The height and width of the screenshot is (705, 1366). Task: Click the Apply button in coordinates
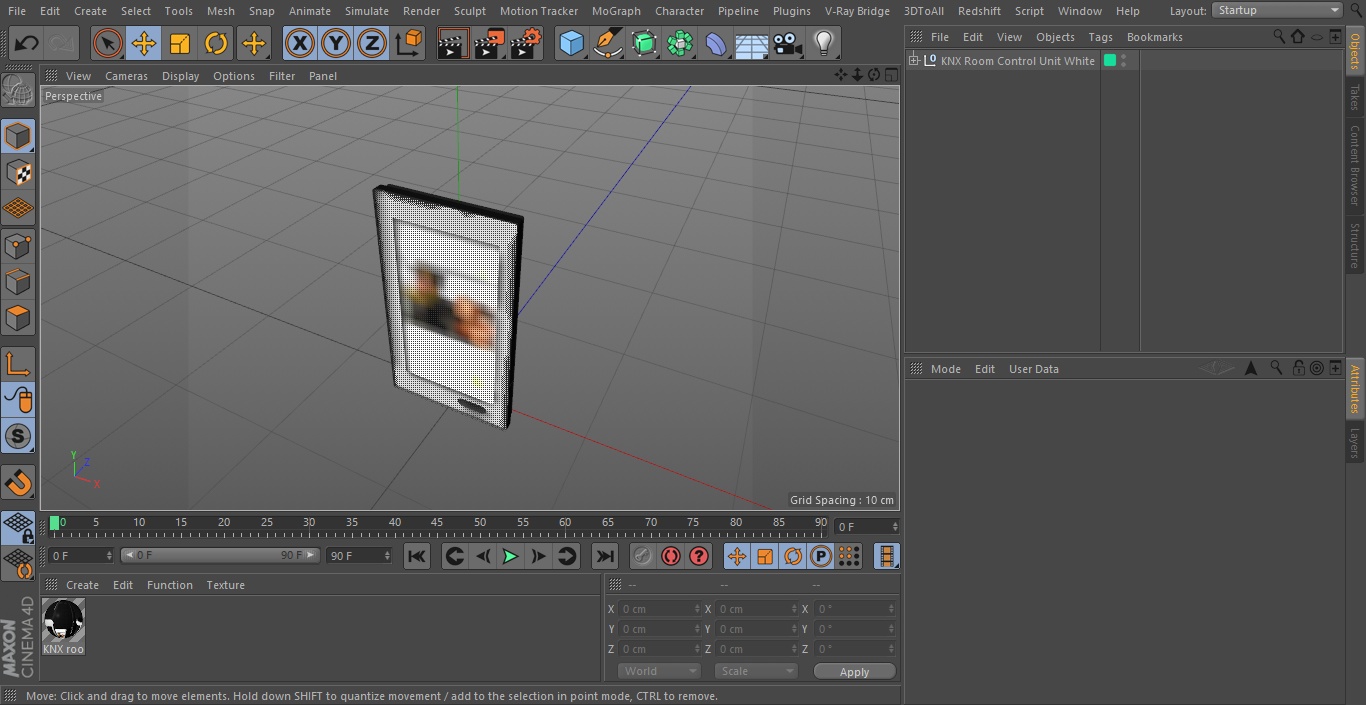[x=854, y=671]
